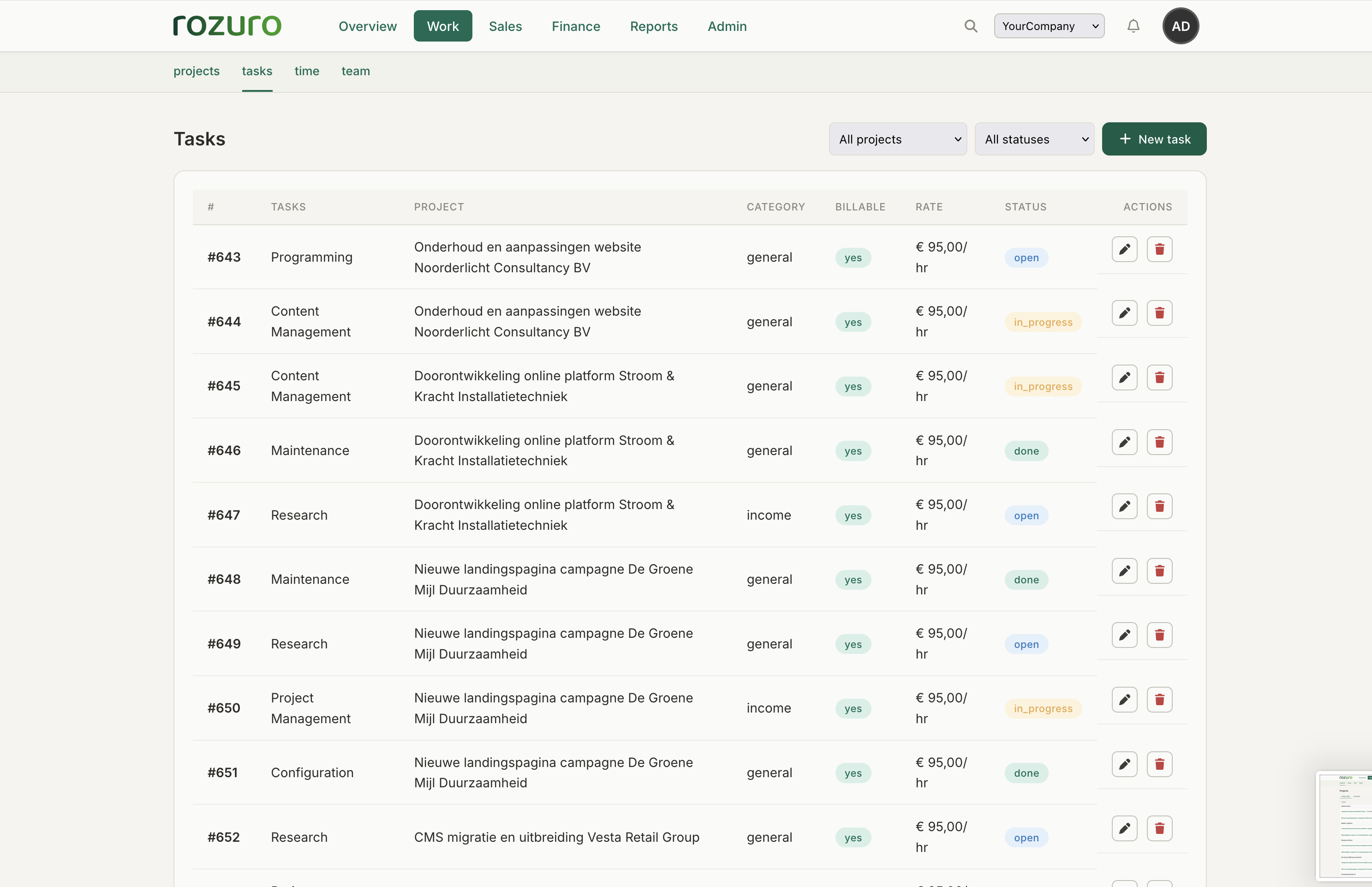This screenshot has height=887, width=1372.
Task: Click the RATE column header
Action: (929, 207)
